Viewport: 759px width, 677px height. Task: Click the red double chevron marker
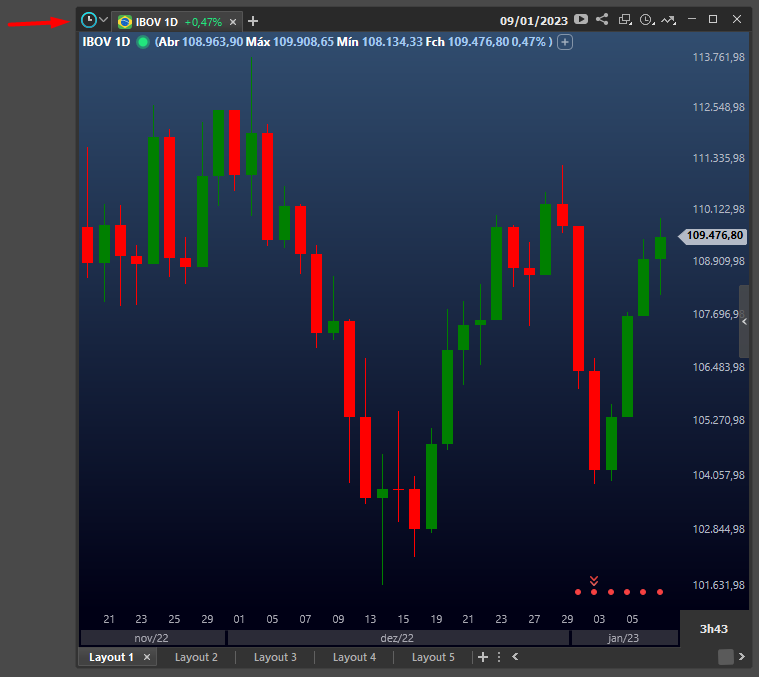(x=594, y=580)
